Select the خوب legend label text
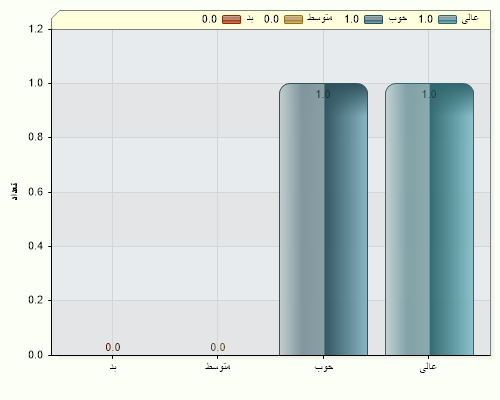Viewport: 500px width, 400px height. click(x=398, y=18)
